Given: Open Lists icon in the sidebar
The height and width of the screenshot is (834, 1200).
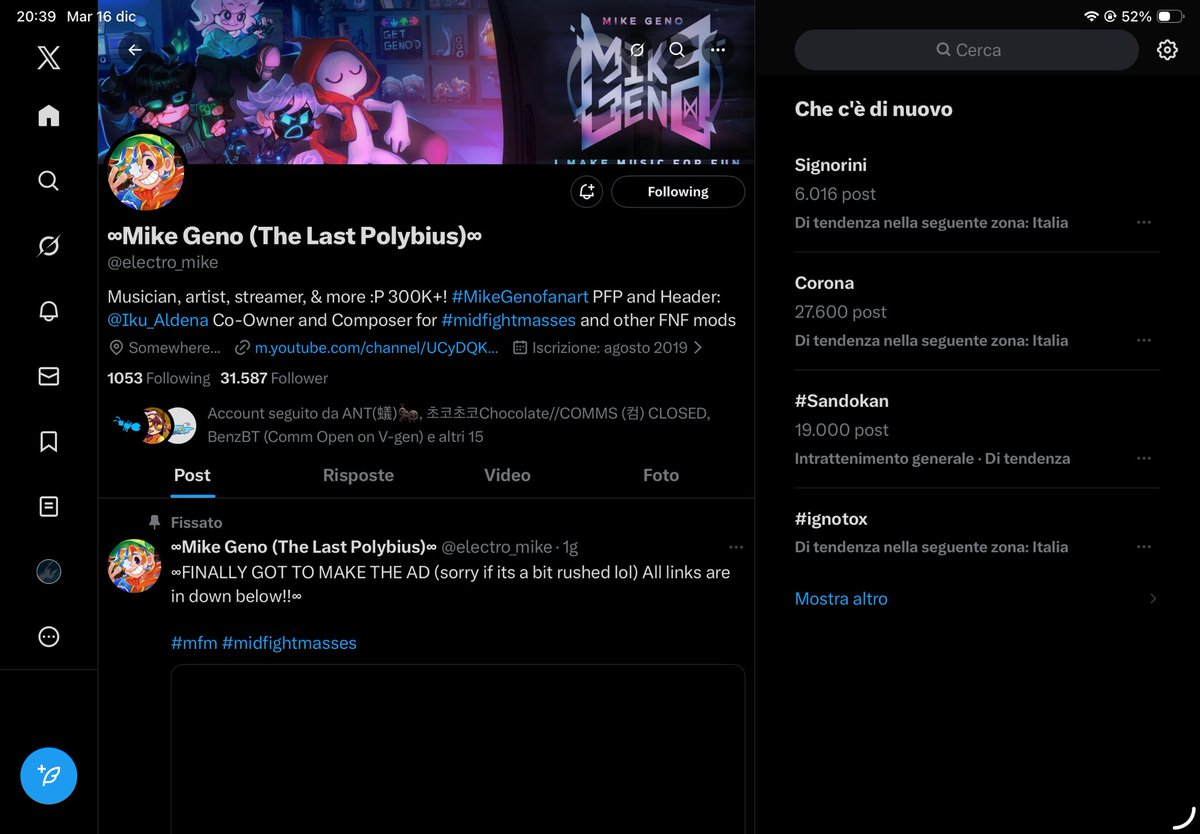Looking at the screenshot, I should [48, 506].
